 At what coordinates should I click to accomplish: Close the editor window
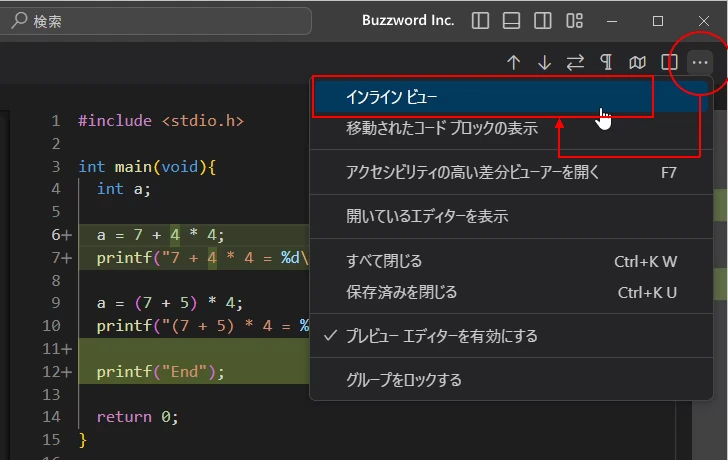[x=704, y=21]
